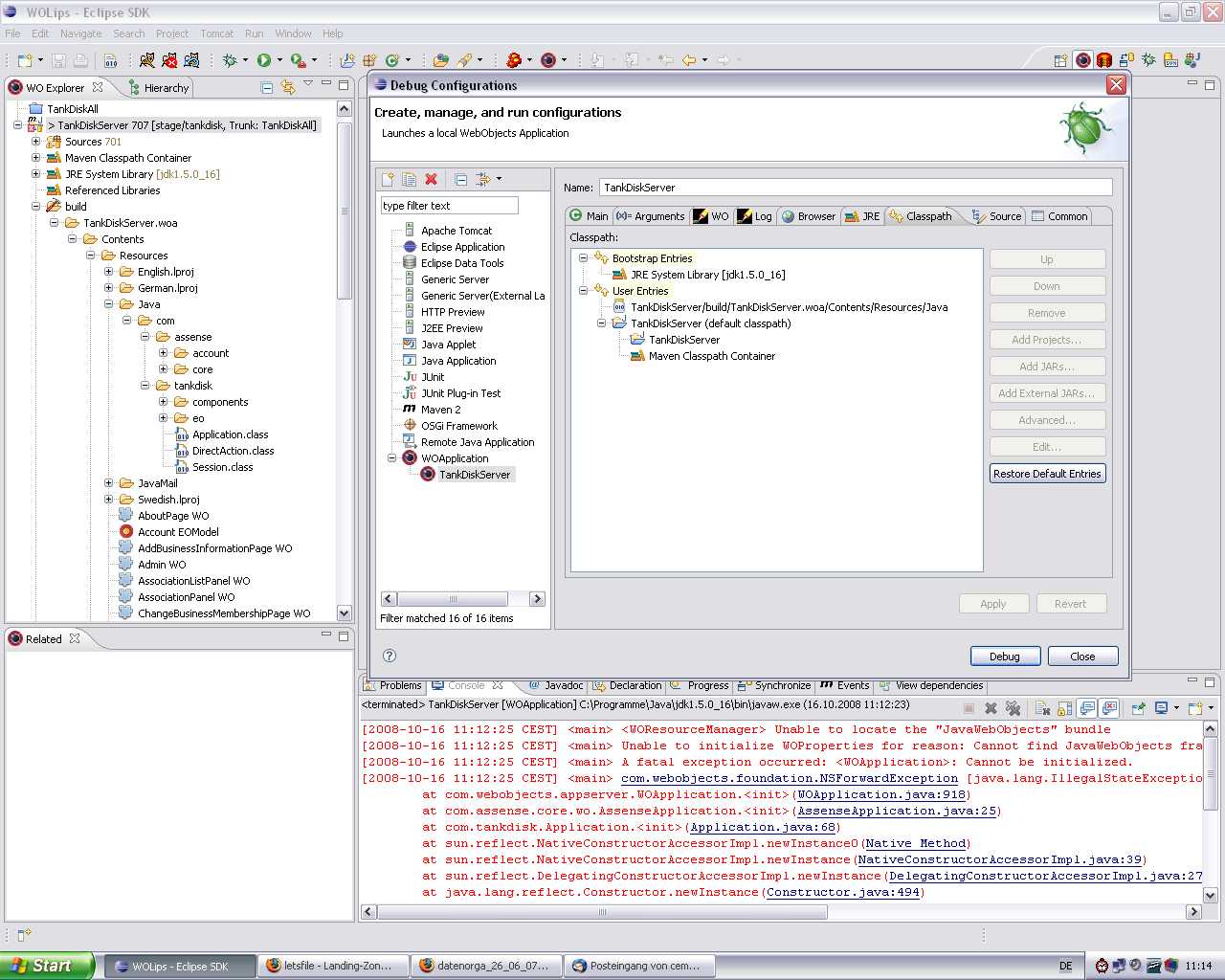
Task: Open WO Explorer view menu triangle
Action: click(308, 84)
